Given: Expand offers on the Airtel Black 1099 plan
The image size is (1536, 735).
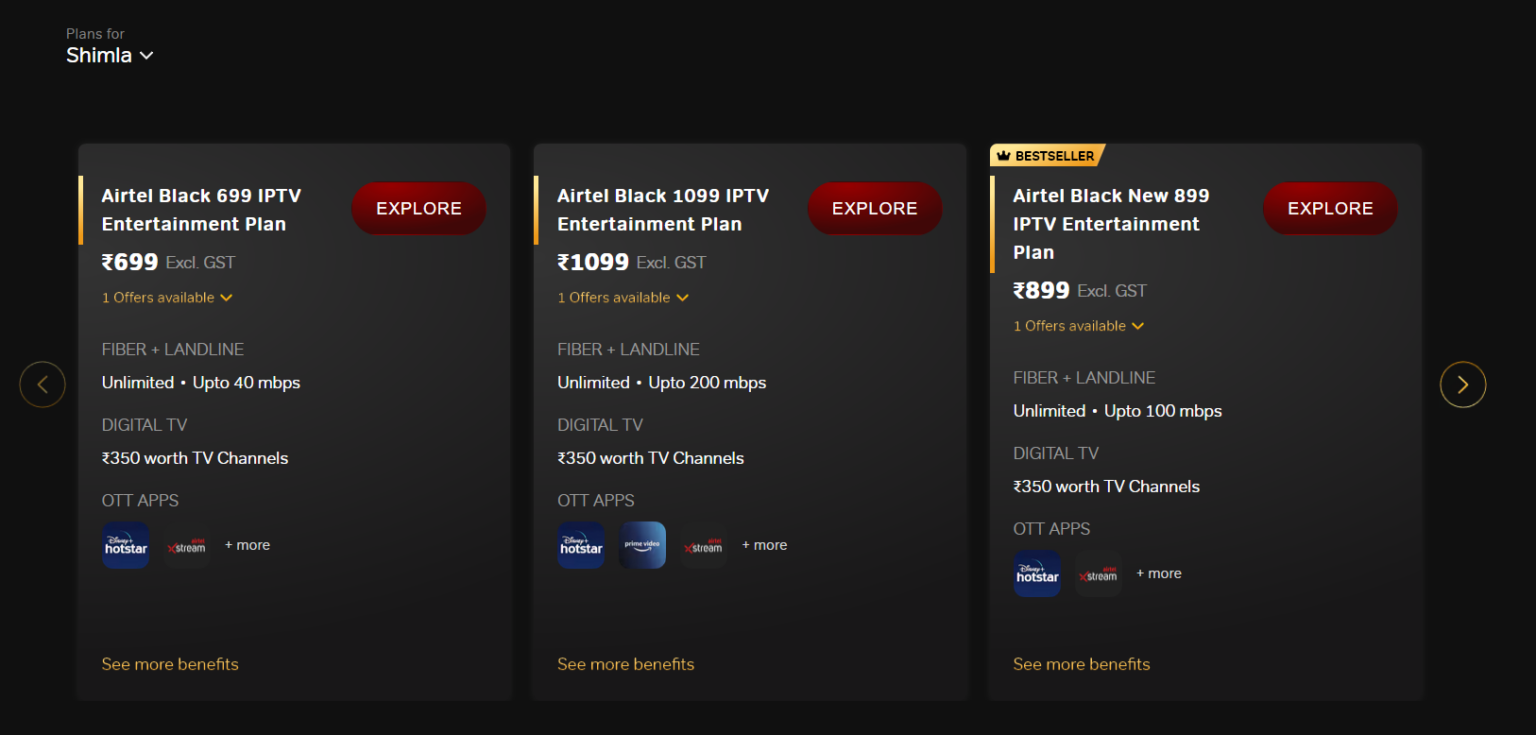Looking at the screenshot, I should tap(623, 297).
